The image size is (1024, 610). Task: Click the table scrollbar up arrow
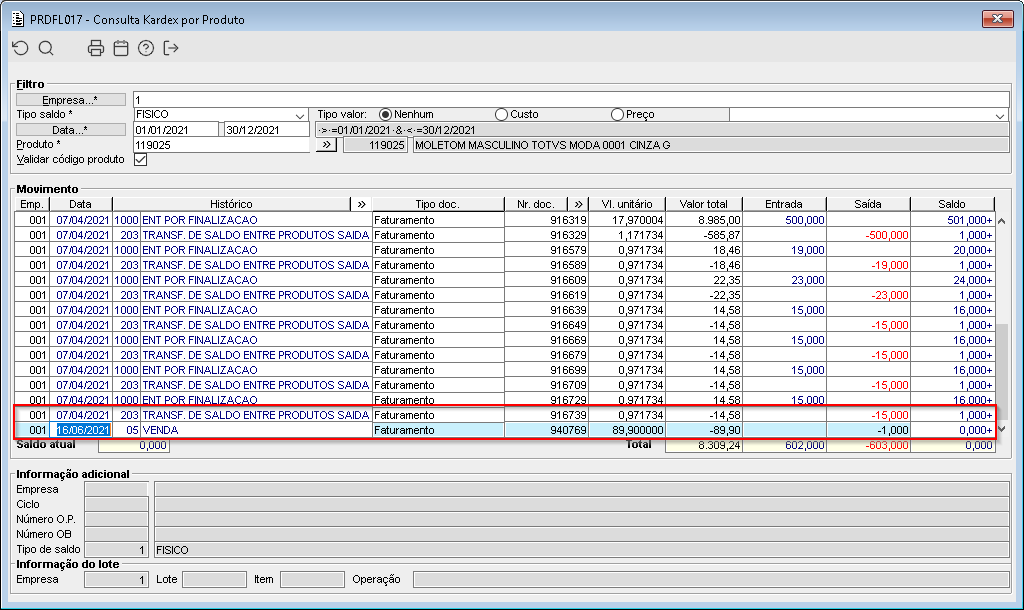tap(1002, 221)
